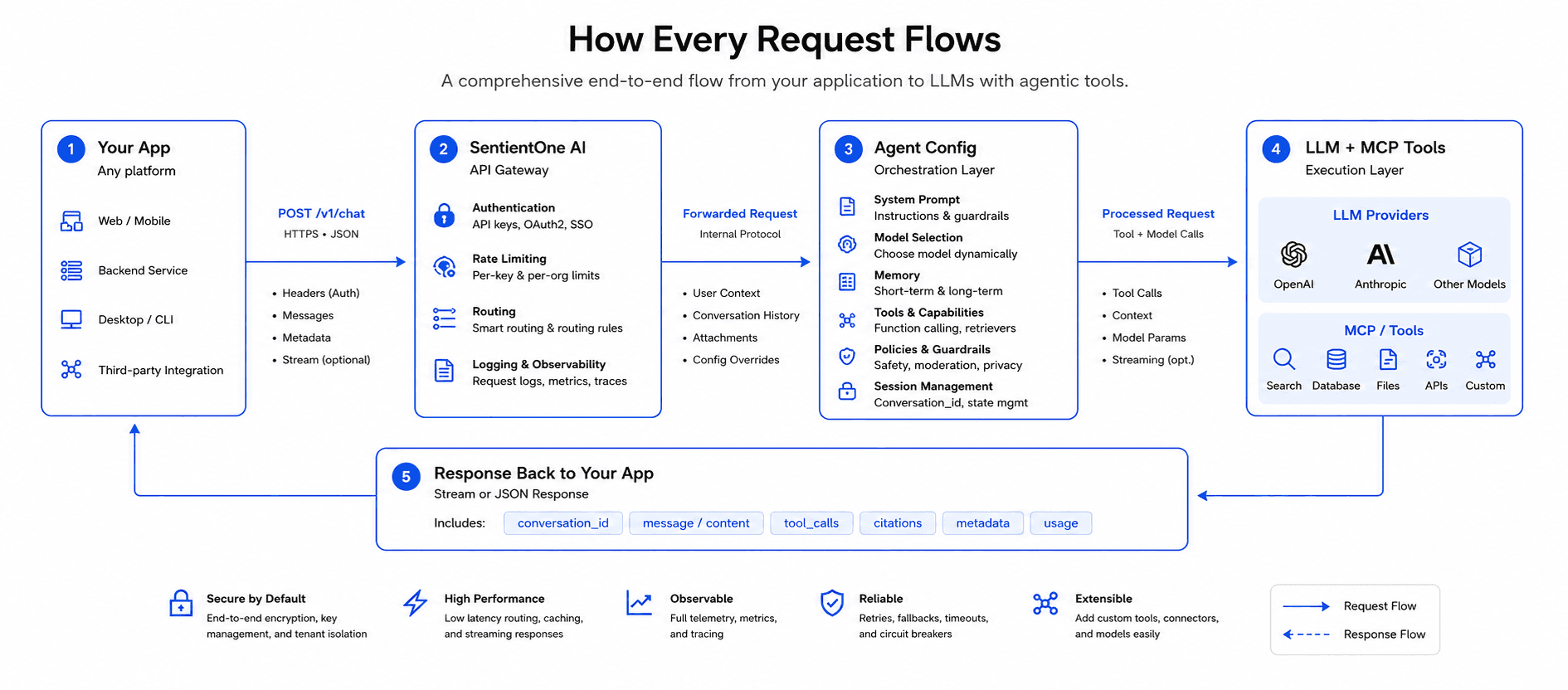Click the Logging & Observability document icon

(445, 371)
